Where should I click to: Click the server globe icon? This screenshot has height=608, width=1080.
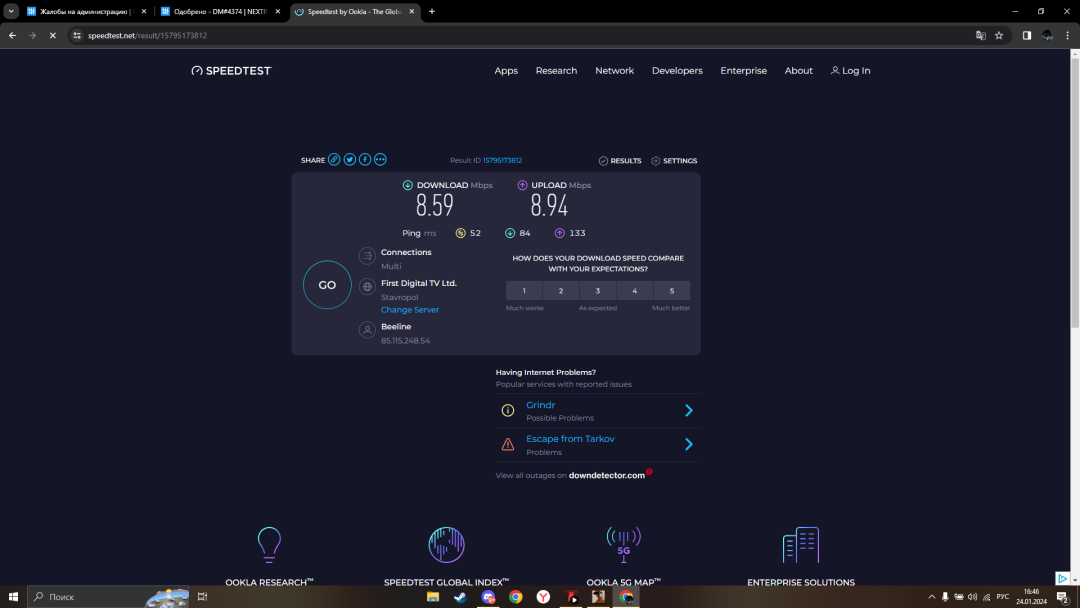pyautogui.click(x=367, y=286)
